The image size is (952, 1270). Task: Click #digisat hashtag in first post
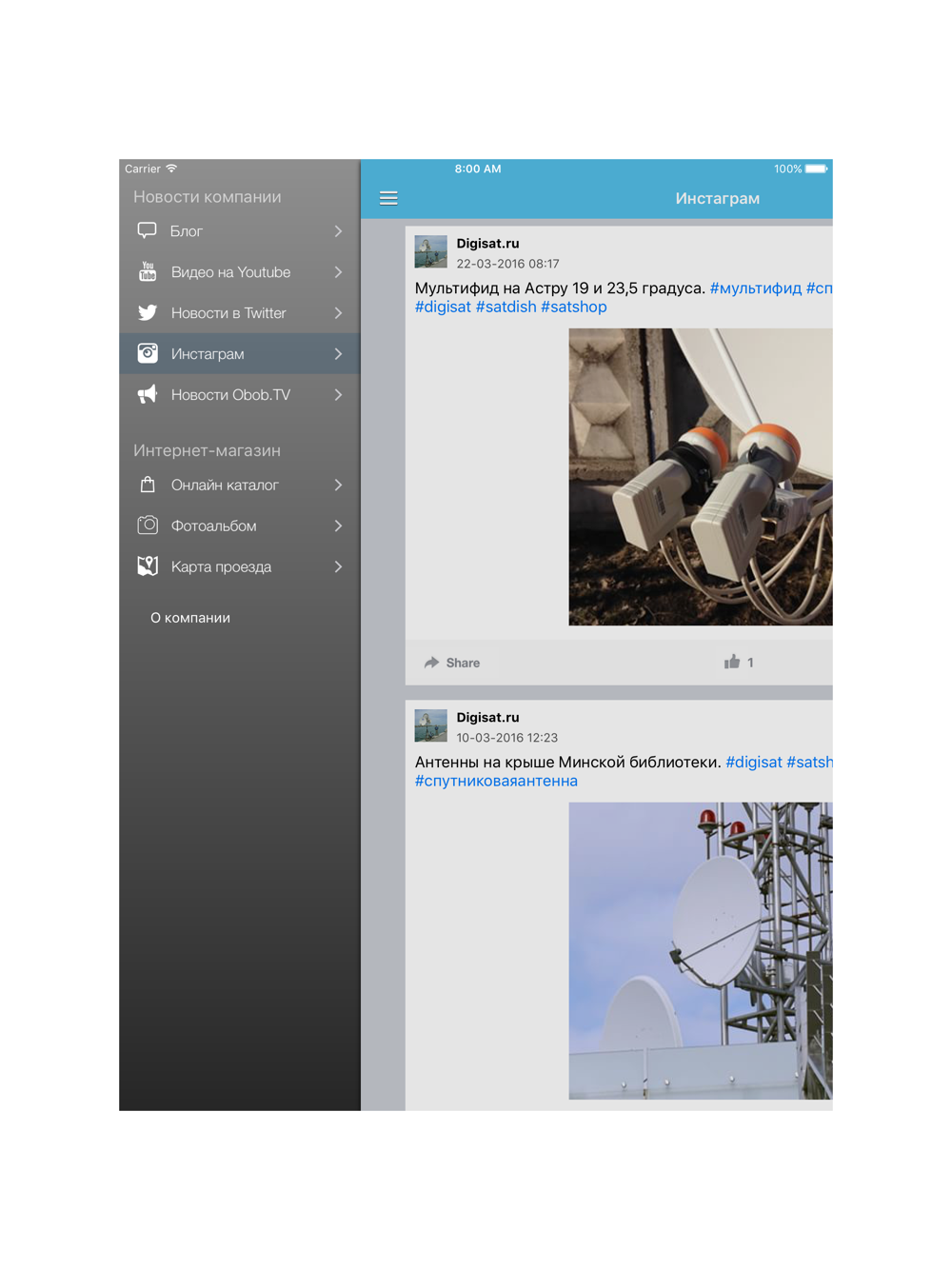point(443,307)
